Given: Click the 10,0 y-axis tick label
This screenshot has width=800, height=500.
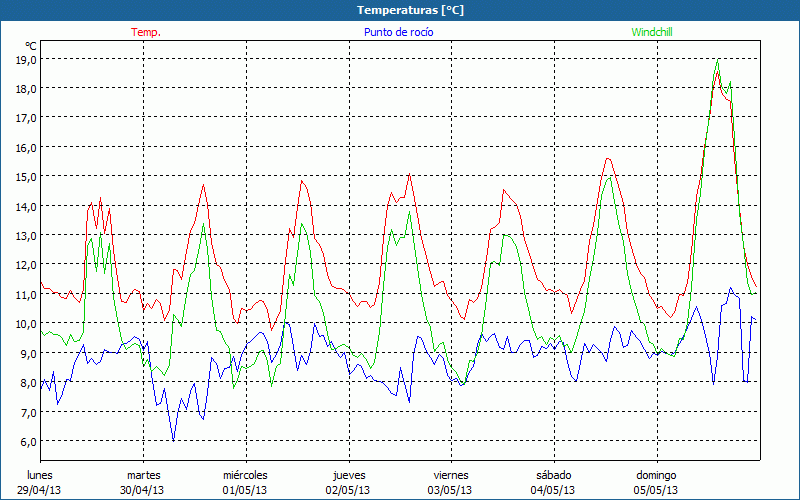Looking at the screenshot, I should click(26, 324).
